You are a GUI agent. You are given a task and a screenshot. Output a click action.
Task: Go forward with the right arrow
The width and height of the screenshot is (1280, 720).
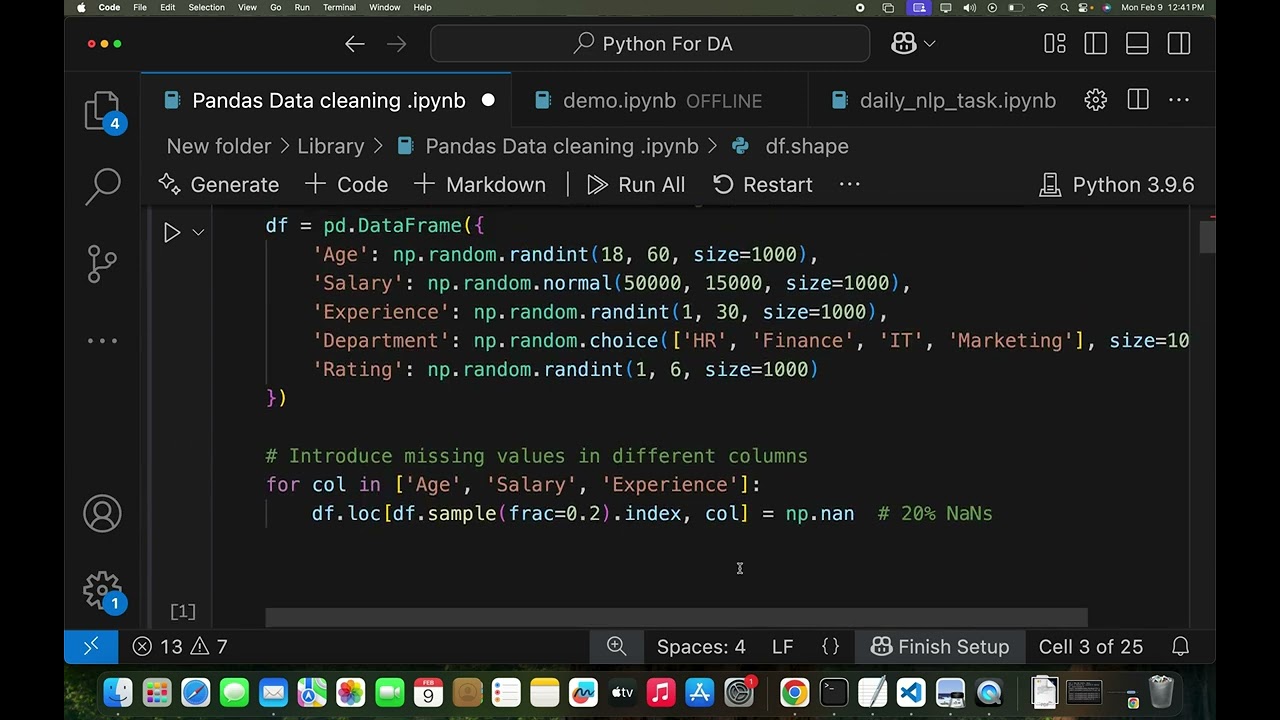click(397, 44)
